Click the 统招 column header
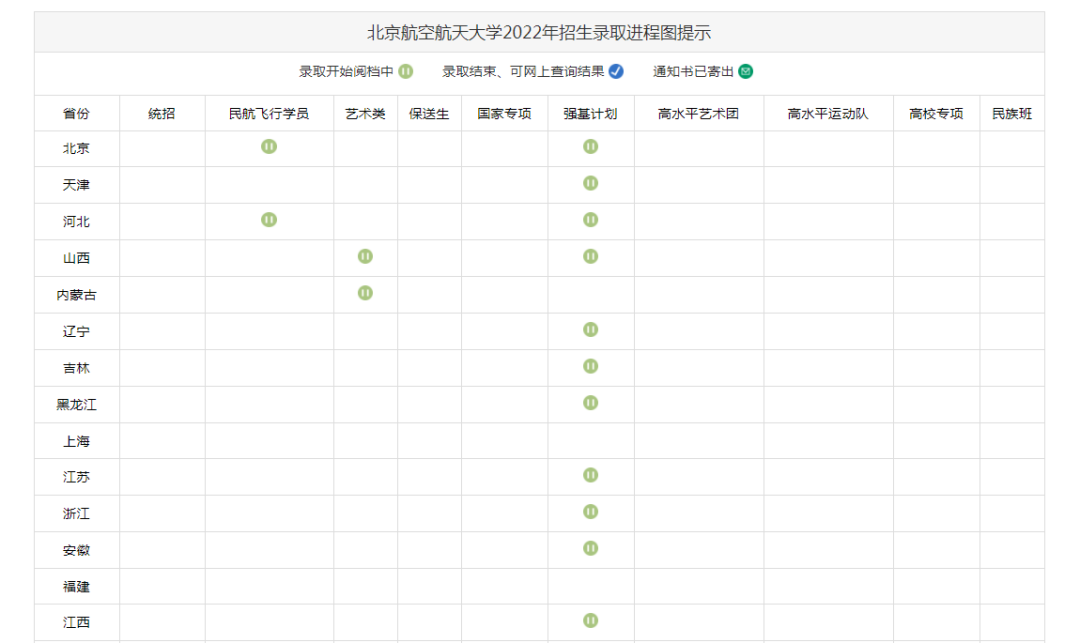 point(162,114)
